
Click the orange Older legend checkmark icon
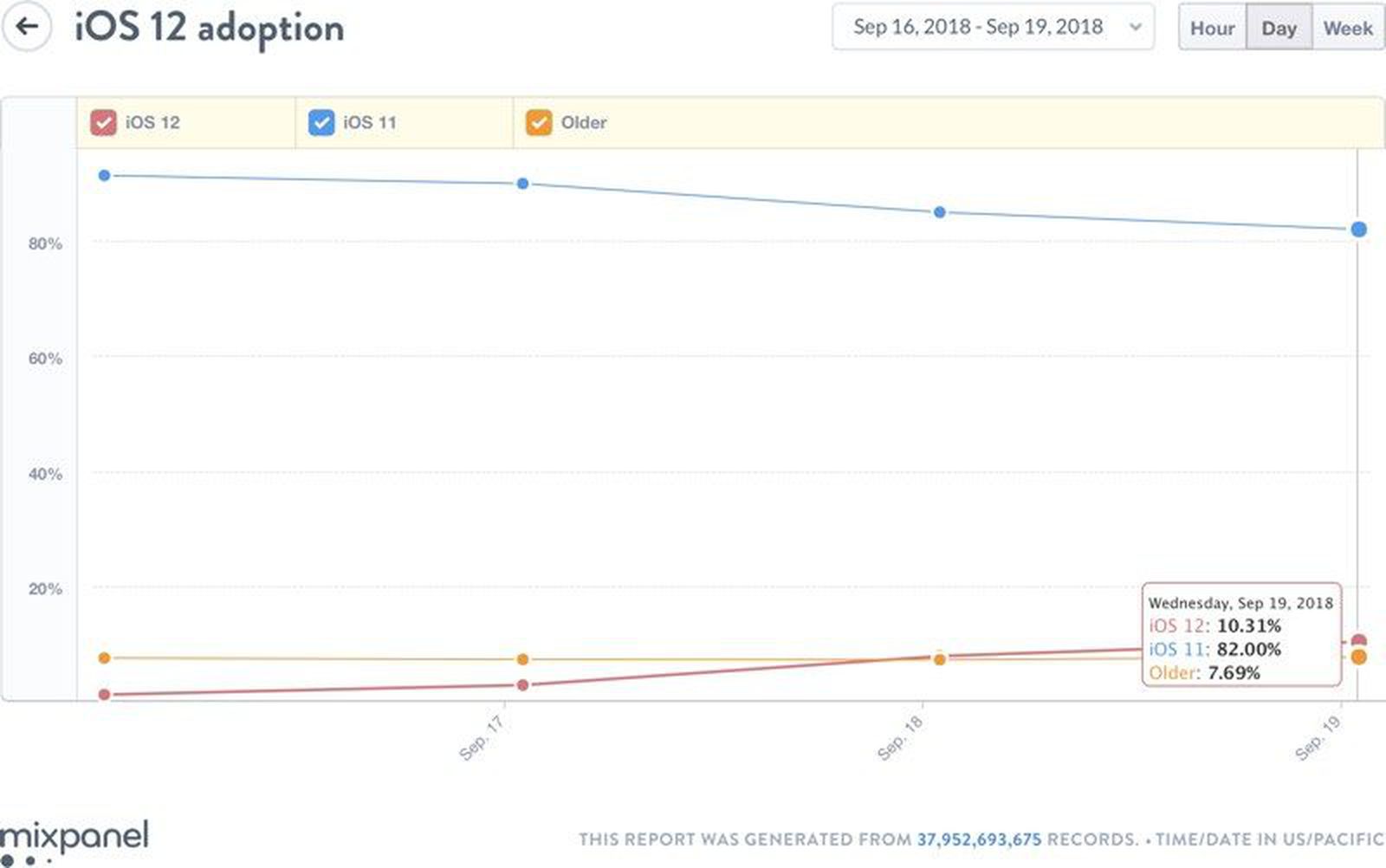coord(537,122)
